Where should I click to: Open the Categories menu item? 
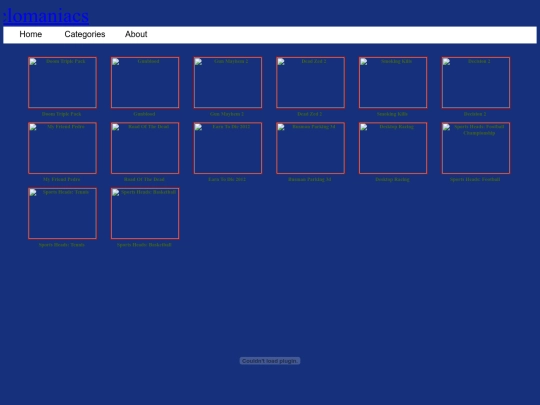point(85,34)
